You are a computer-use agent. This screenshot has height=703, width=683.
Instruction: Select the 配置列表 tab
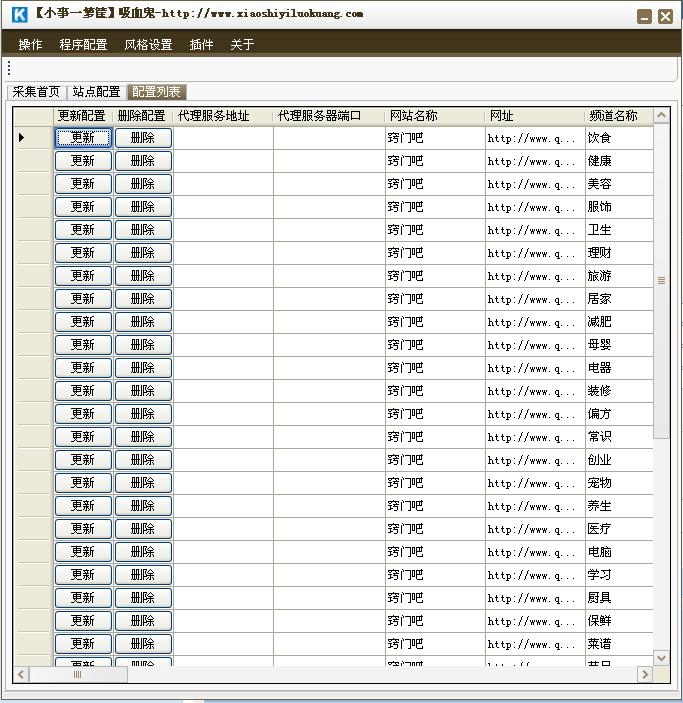pyautogui.click(x=156, y=92)
